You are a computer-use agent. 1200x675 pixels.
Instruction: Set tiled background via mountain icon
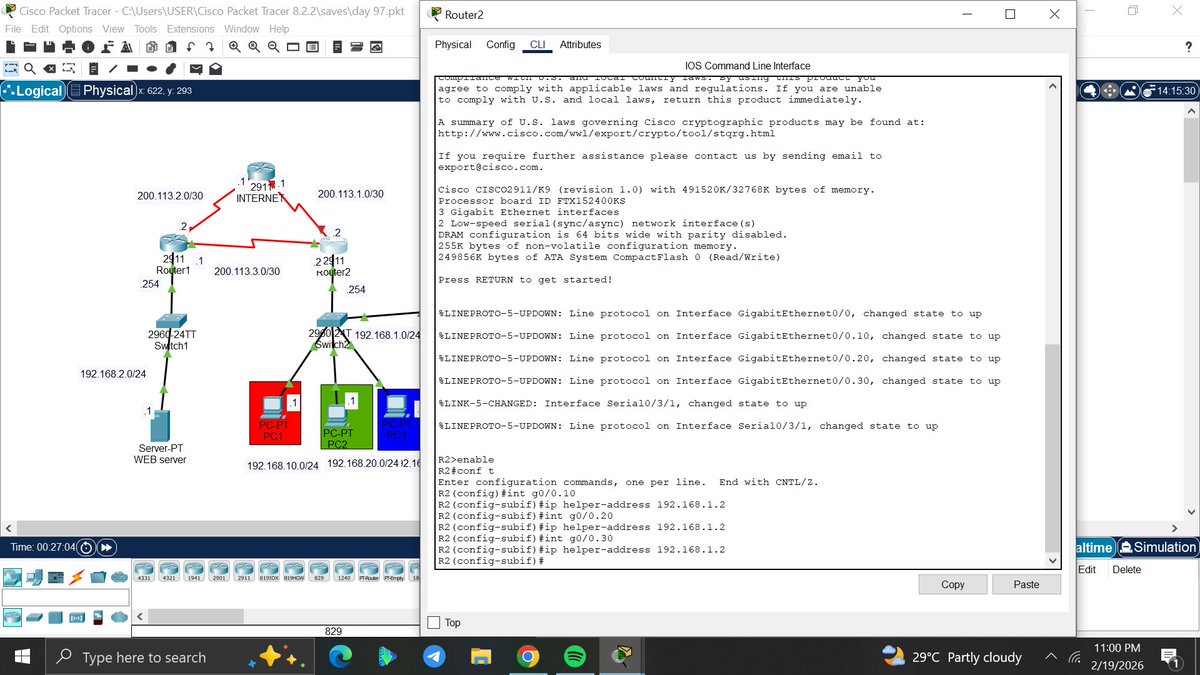click(x=1130, y=91)
